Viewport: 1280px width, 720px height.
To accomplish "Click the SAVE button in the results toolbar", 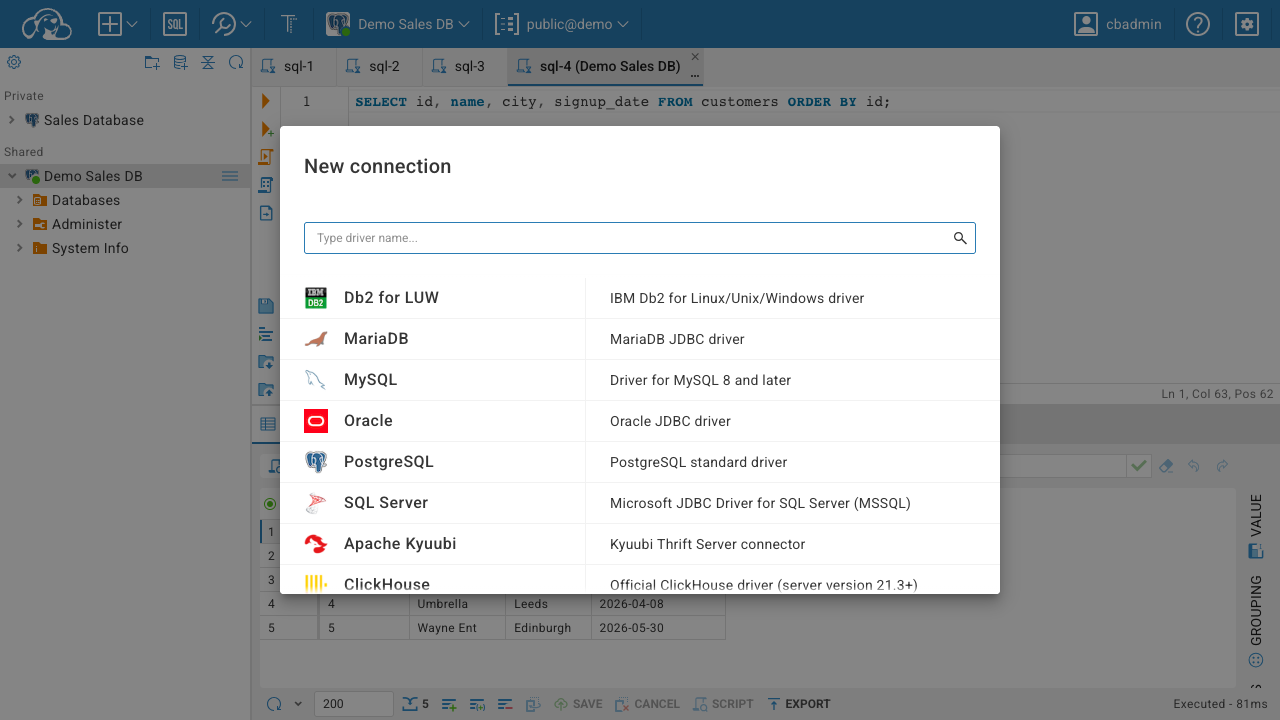I will [578, 704].
